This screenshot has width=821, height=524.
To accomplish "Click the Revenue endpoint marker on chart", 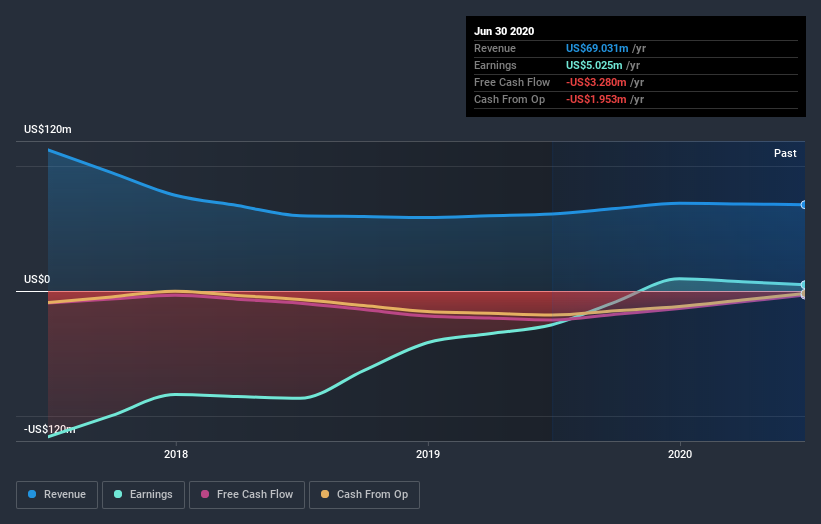I will pos(803,205).
